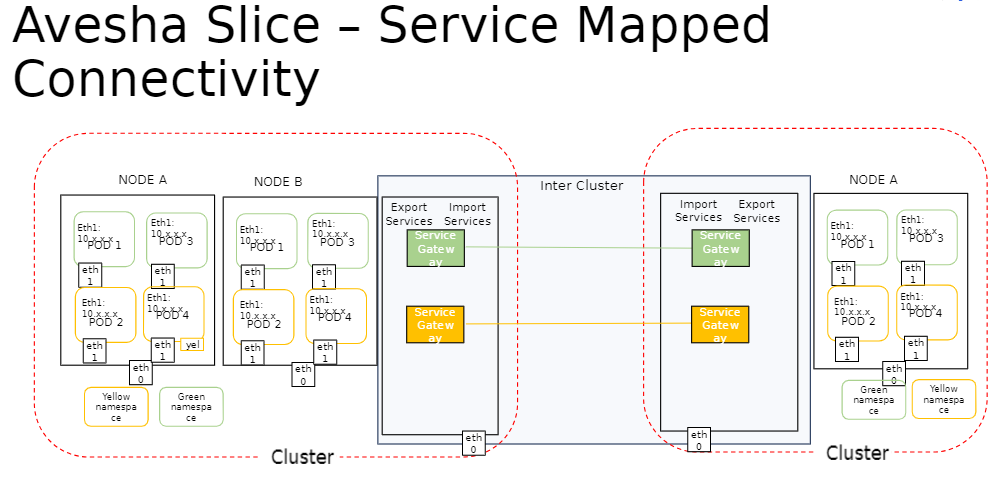Viewport: 1004px width, 481px height.
Task: Click the NODE A label in the right cluster
Action: tap(873, 180)
